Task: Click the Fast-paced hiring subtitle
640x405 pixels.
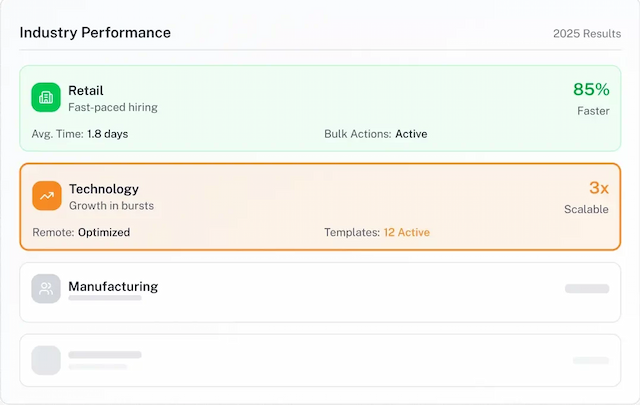Action: (112, 107)
